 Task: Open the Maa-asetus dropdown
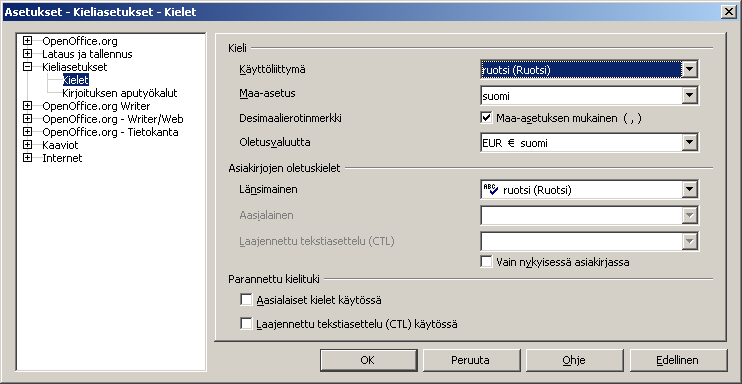click(690, 96)
